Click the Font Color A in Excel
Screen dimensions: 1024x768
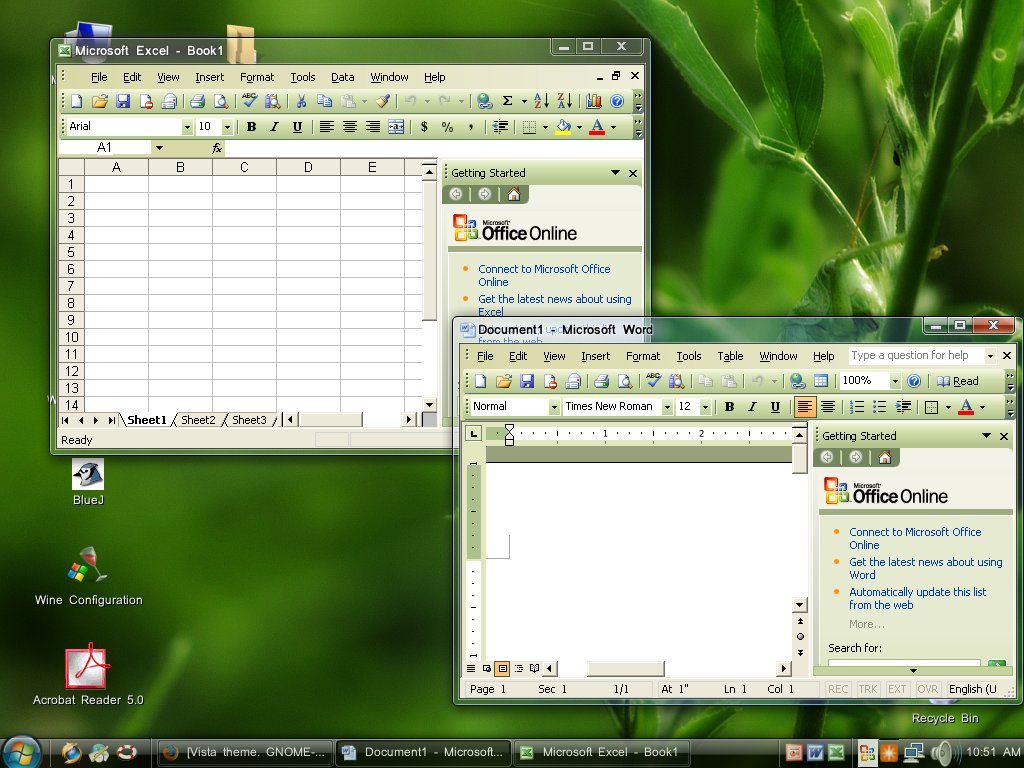597,127
